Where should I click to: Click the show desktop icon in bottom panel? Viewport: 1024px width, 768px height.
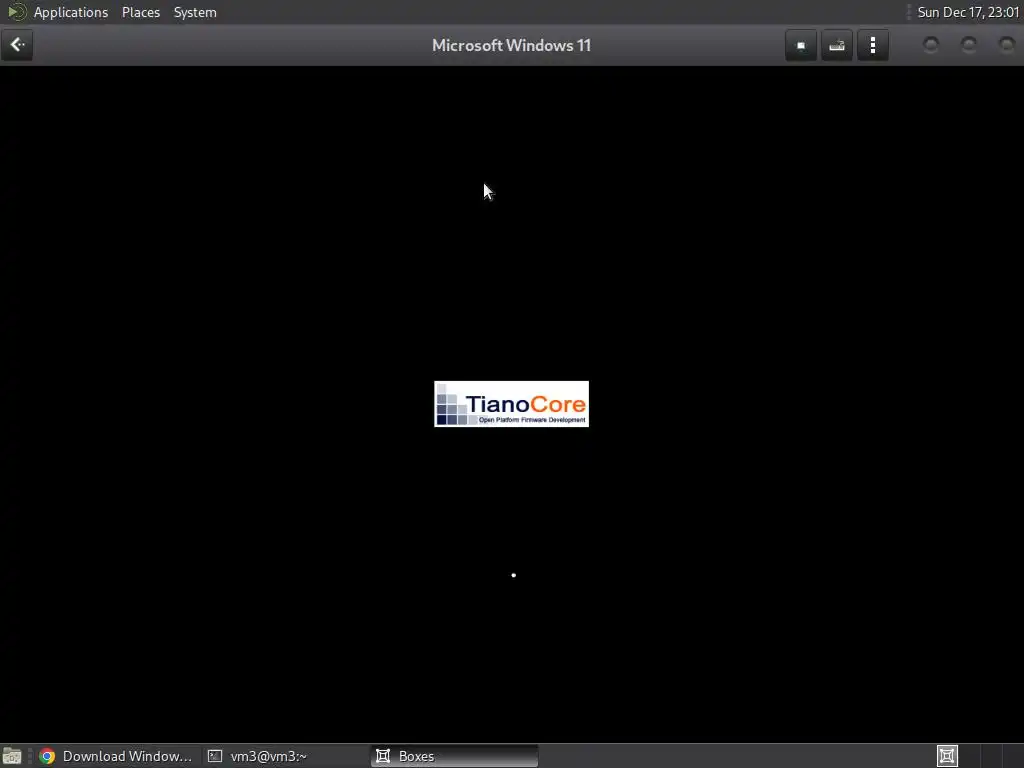pyautogui.click(x=12, y=756)
